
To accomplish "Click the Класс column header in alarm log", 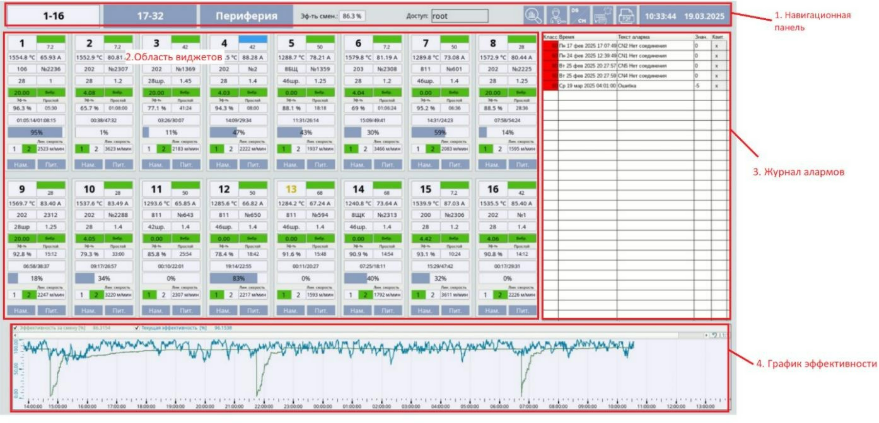I will (550, 37).
